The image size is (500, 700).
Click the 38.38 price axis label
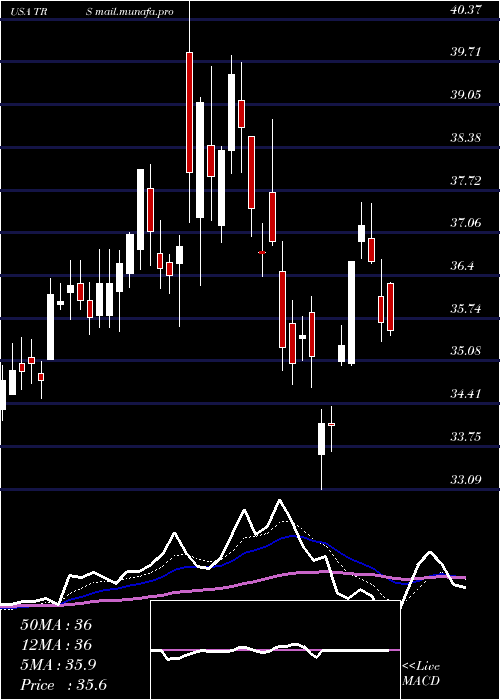click(x=466, y=138)
